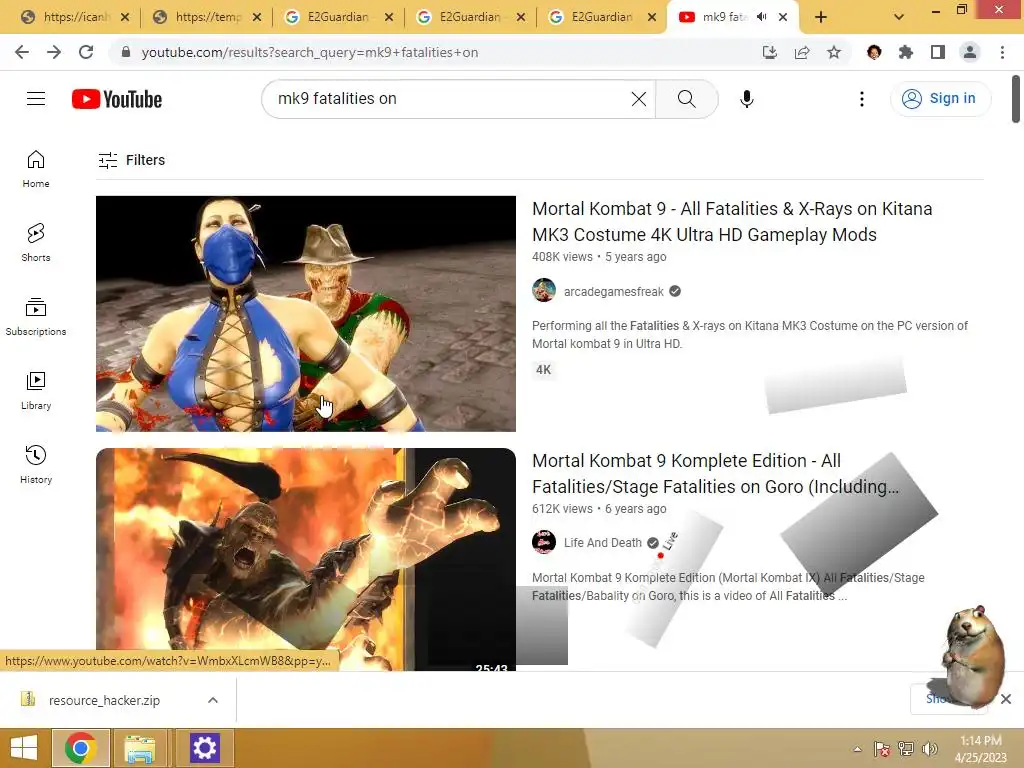Expand resource_hacker.zip download options
The width and height of the screenshot is (1024, 768).
click(213, 700)
